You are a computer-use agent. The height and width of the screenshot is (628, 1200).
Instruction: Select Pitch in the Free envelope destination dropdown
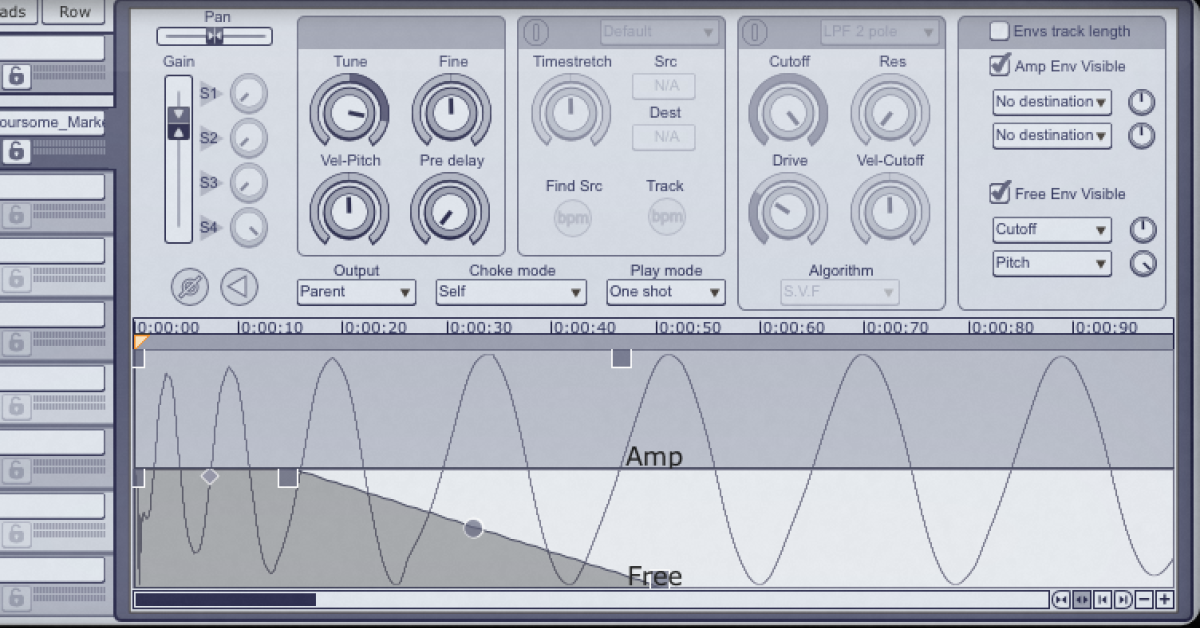[x=1051, y=264]
